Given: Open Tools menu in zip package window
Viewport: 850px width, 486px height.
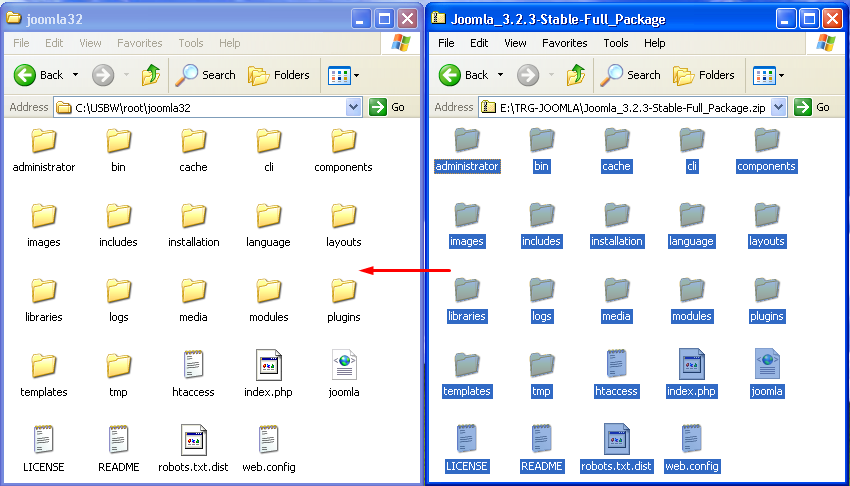Looking at the screenshot, I should 616,43.
